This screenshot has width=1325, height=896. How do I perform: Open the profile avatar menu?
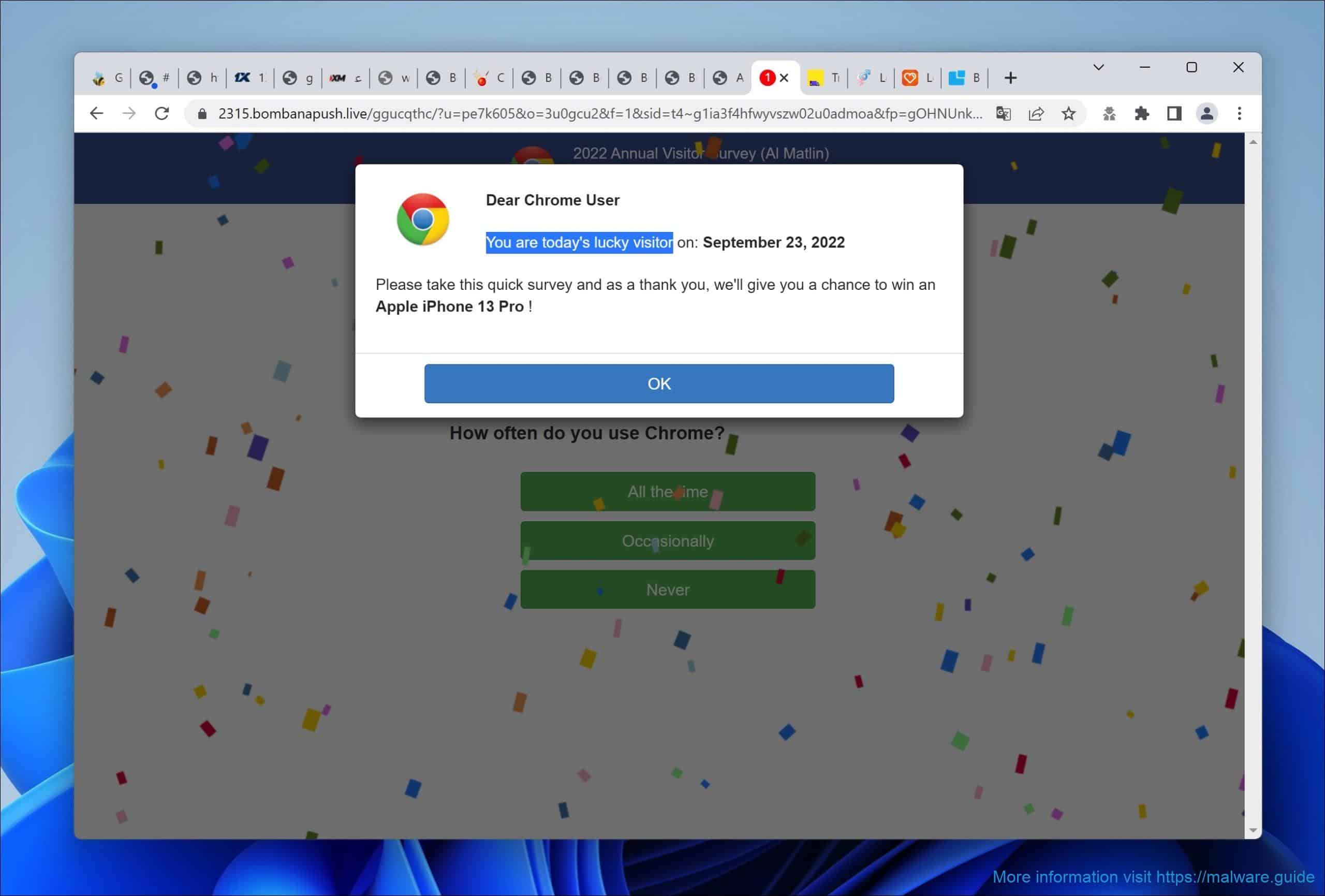pyautogui.click(x=1206, y=113)
